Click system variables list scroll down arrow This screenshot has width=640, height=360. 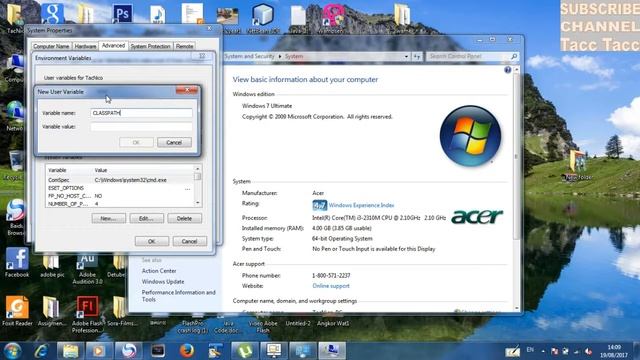point(198,203)
